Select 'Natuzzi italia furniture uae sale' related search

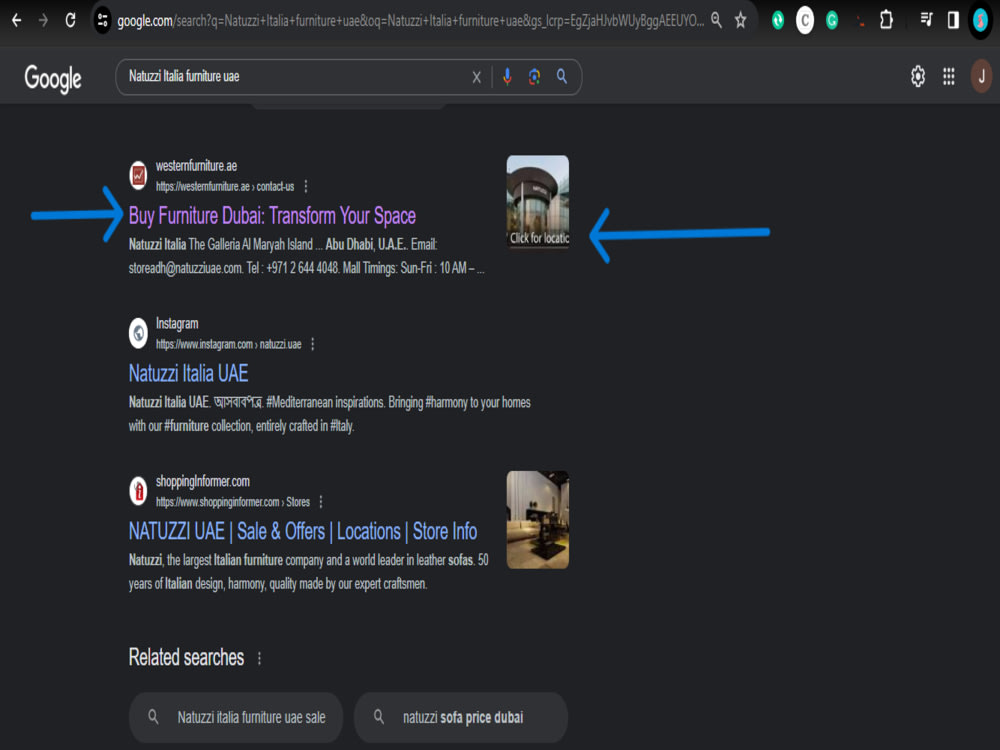pos(236,717)
